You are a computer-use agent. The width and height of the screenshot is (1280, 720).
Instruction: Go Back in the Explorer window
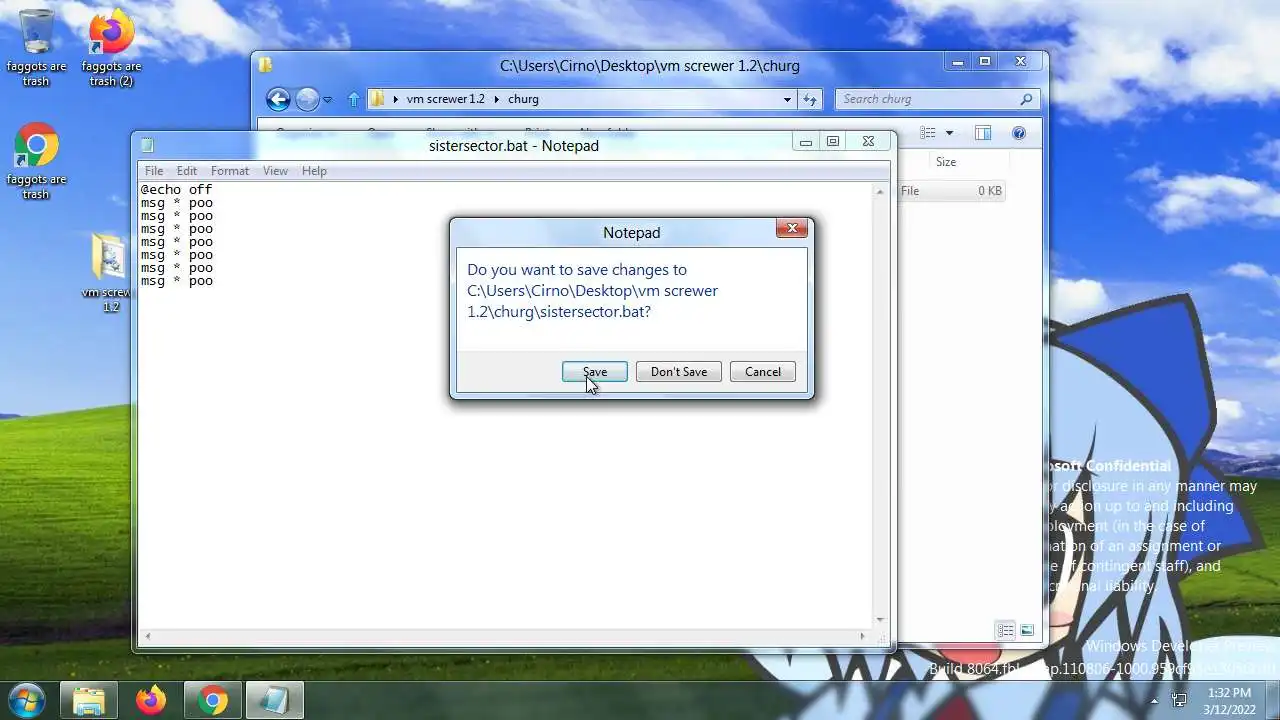pyautogui.click(x=278, y=99)
